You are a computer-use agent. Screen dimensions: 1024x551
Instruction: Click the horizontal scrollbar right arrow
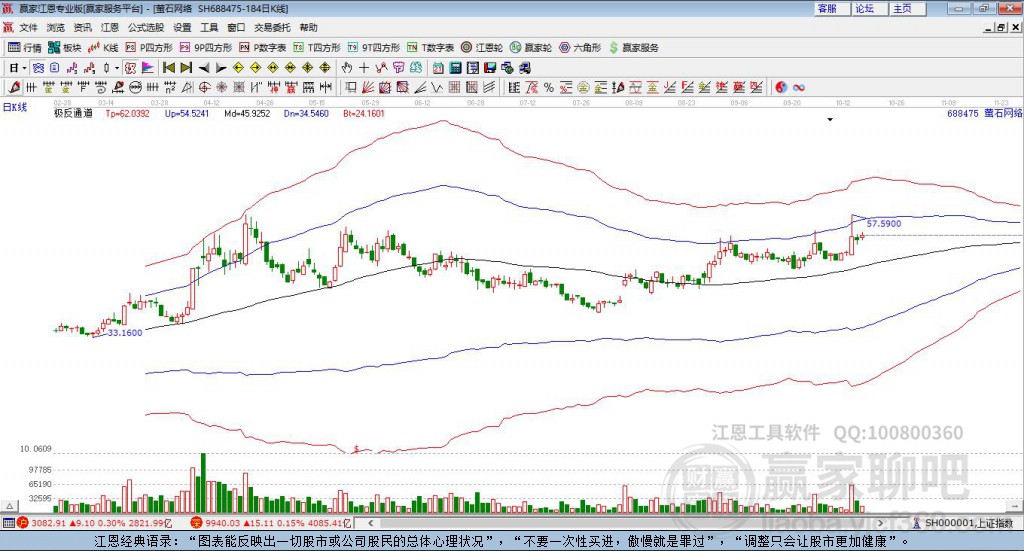(x=880, y=523)
